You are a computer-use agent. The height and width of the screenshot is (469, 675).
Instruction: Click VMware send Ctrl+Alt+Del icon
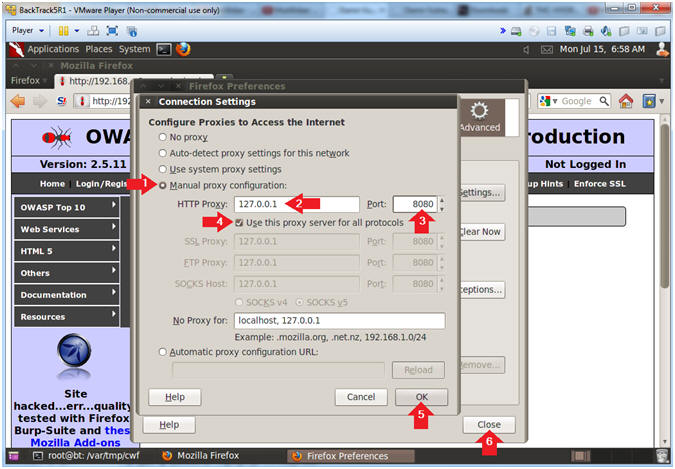tap(93, 31)
